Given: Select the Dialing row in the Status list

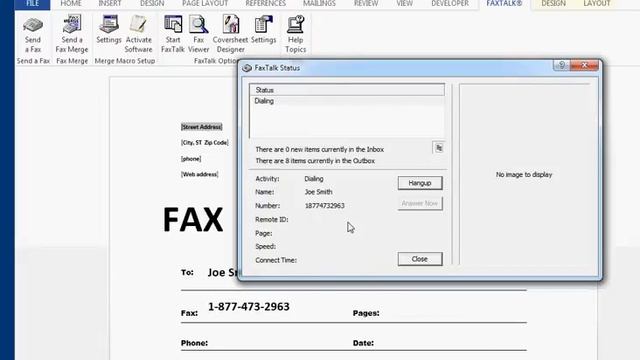Looking at the screenshot, I should tap(347, 101).
